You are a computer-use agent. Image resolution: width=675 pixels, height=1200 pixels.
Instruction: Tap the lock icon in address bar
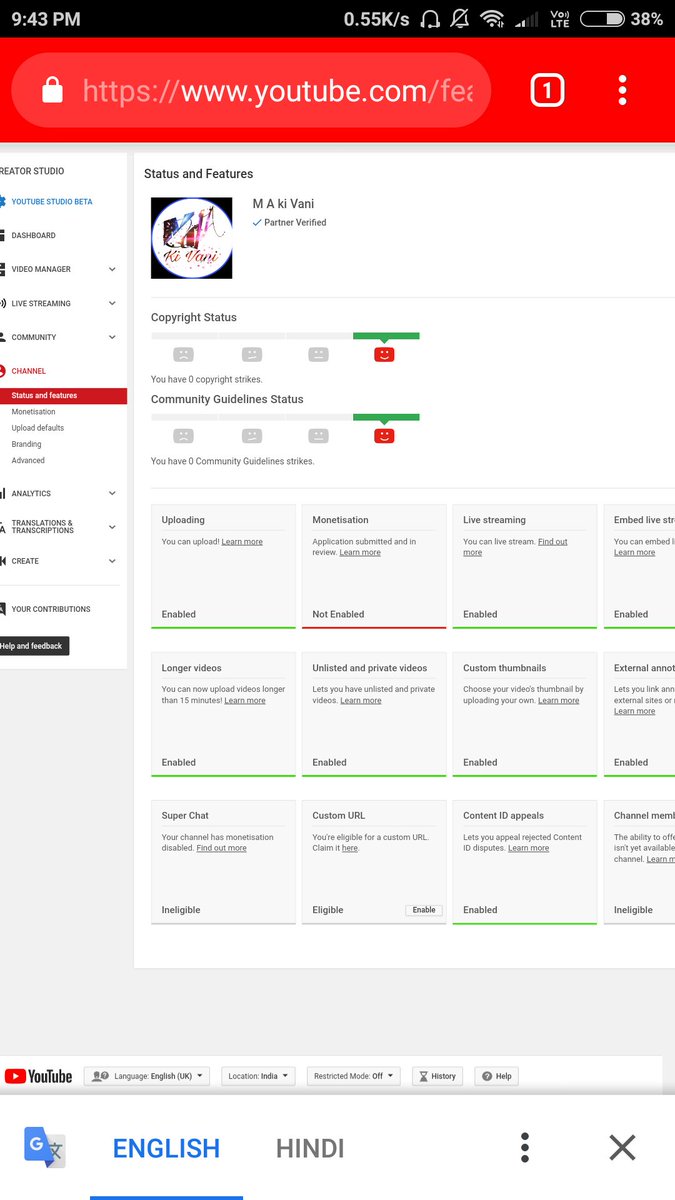coord(51,91)
